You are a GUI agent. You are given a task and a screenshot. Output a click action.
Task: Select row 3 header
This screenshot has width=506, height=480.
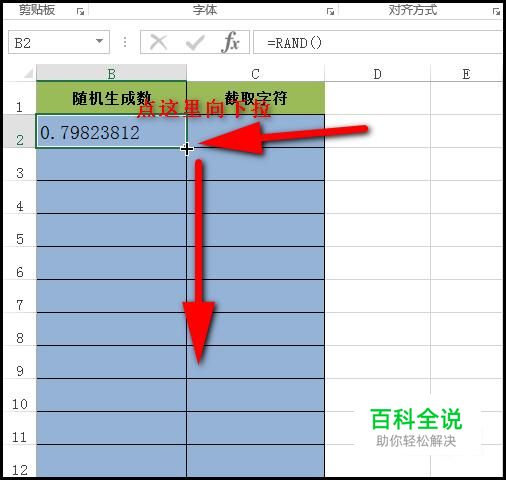point(19,164)
